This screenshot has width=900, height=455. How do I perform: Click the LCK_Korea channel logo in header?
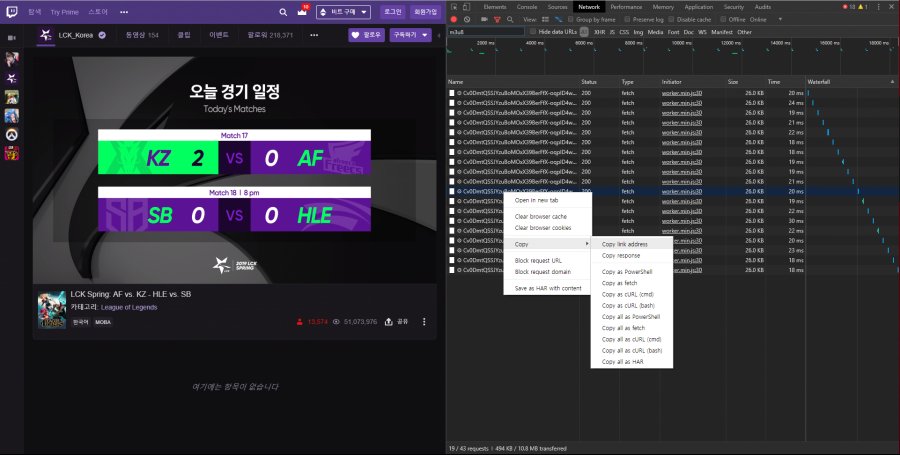coord(46,35)
